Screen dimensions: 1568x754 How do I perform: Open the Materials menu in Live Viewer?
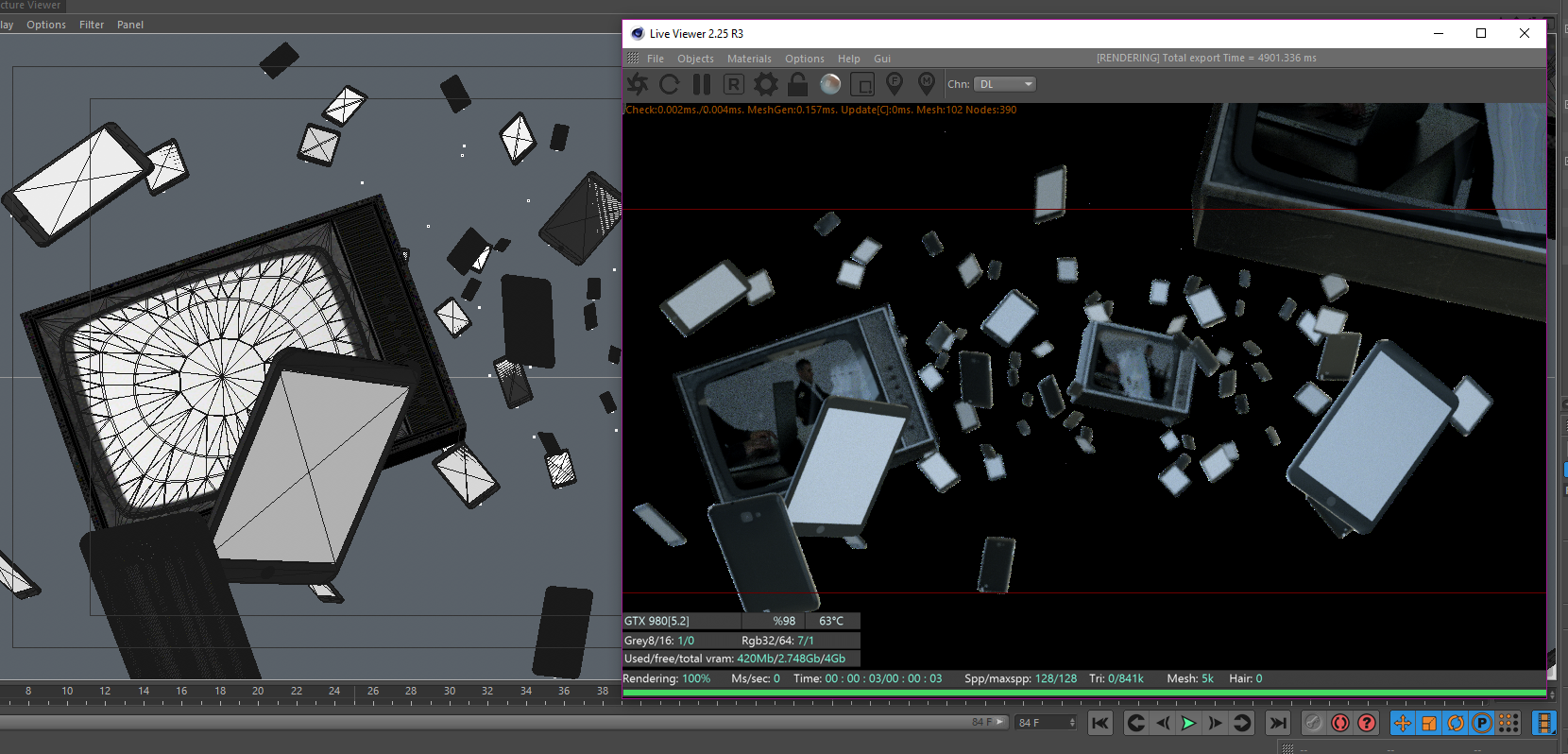click(749, 59)
